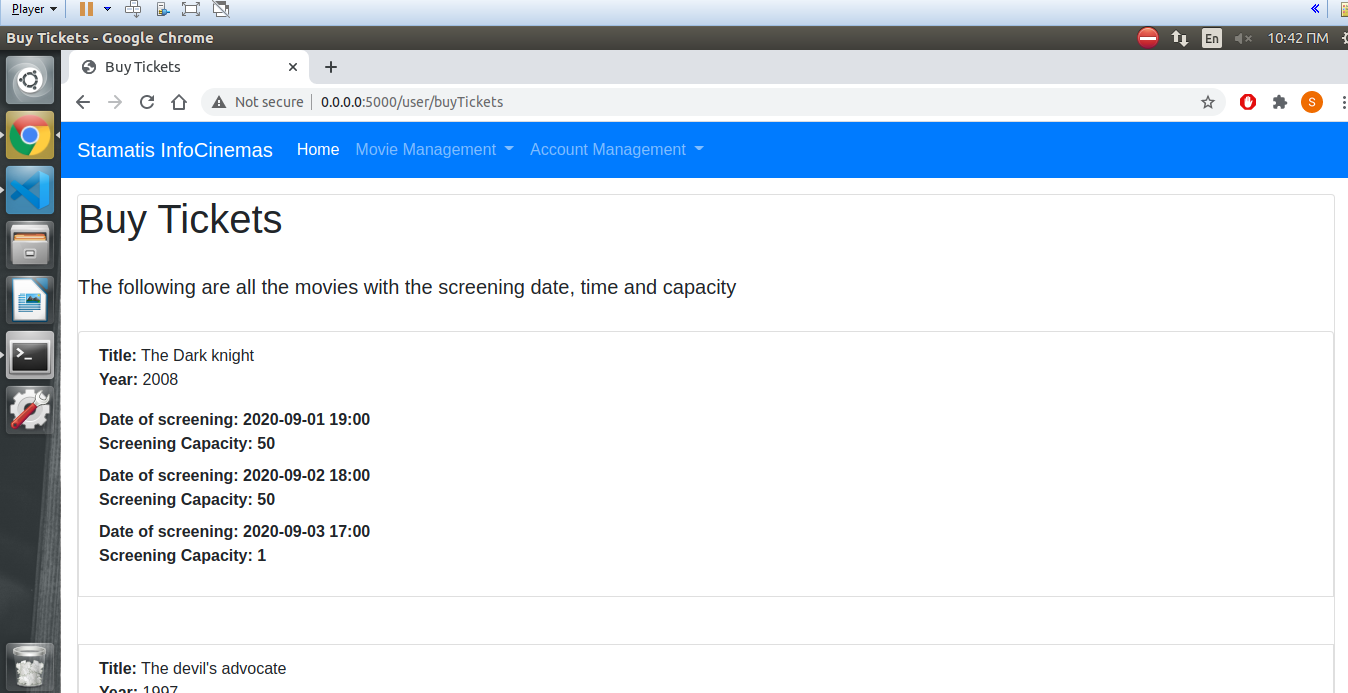Screen dimensions: 1348x693
Task: Click the Buy Tickets heading
Action: click(180, 219)
